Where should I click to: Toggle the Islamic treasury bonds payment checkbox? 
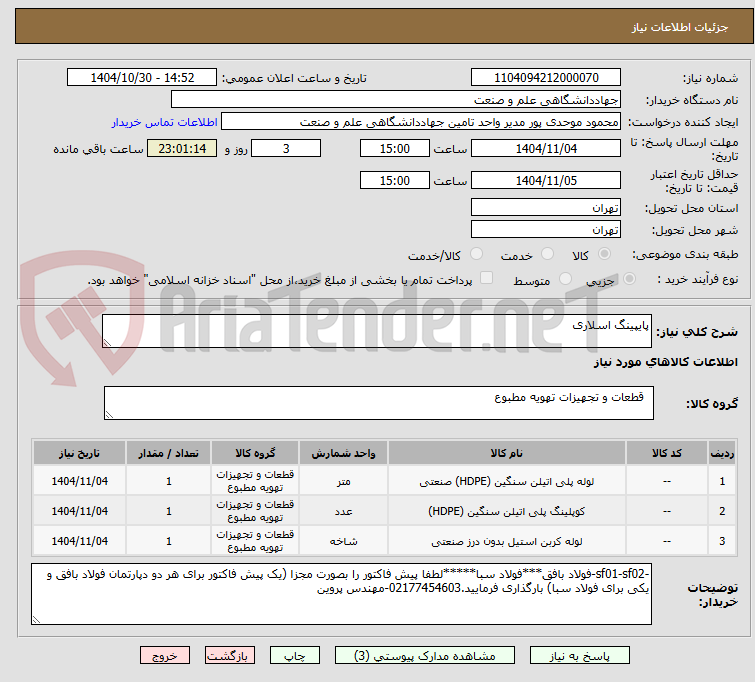[486, 278]
